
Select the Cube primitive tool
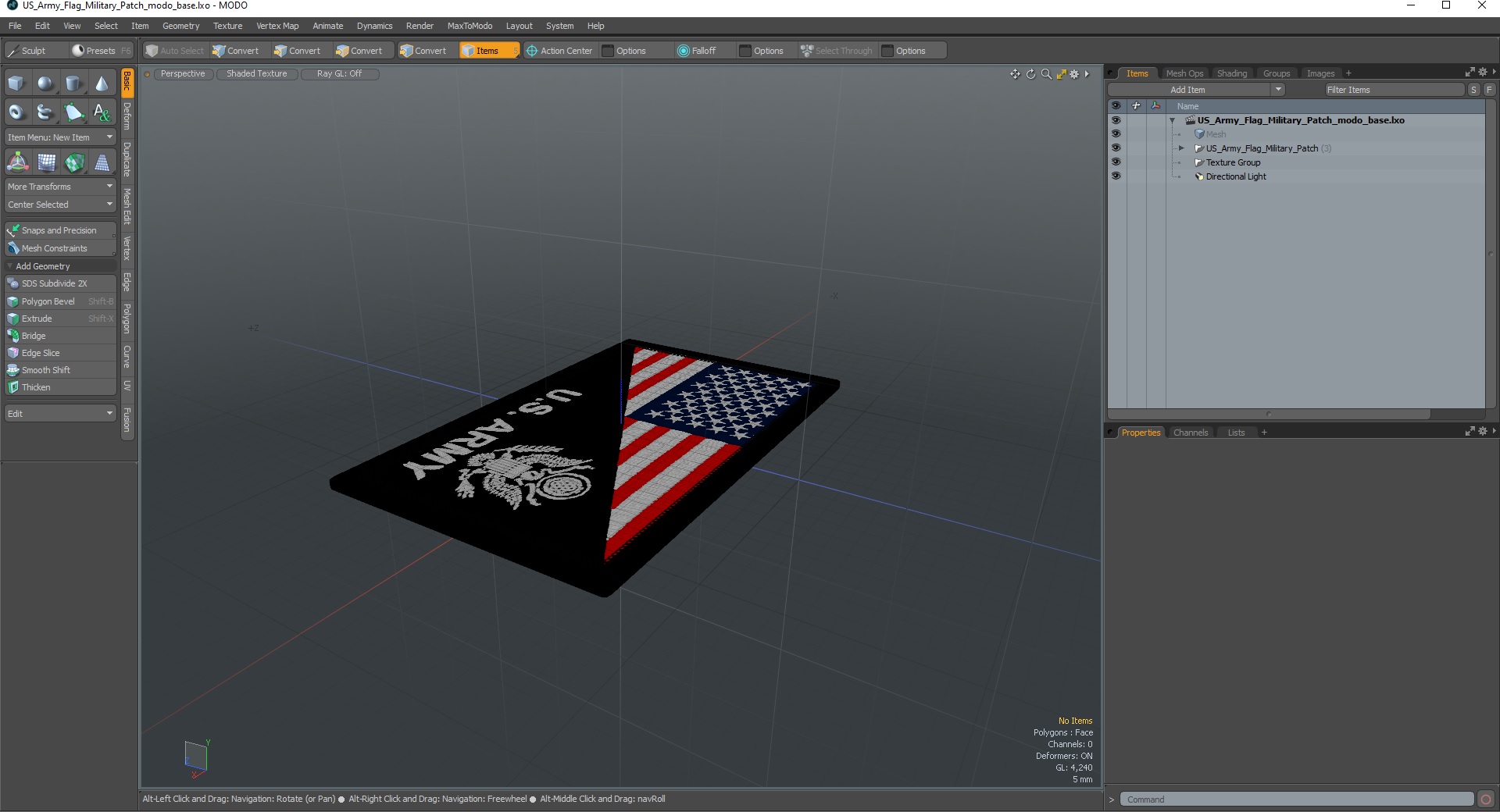16,84
